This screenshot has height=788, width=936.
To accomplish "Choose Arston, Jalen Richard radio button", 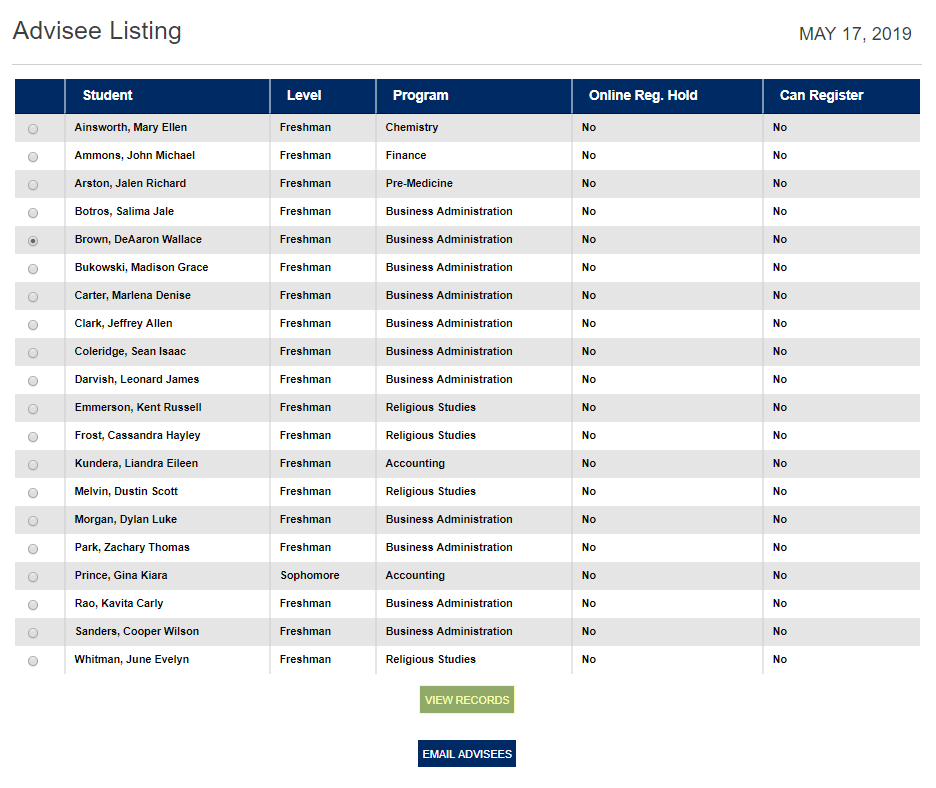I will click(33, 185).
